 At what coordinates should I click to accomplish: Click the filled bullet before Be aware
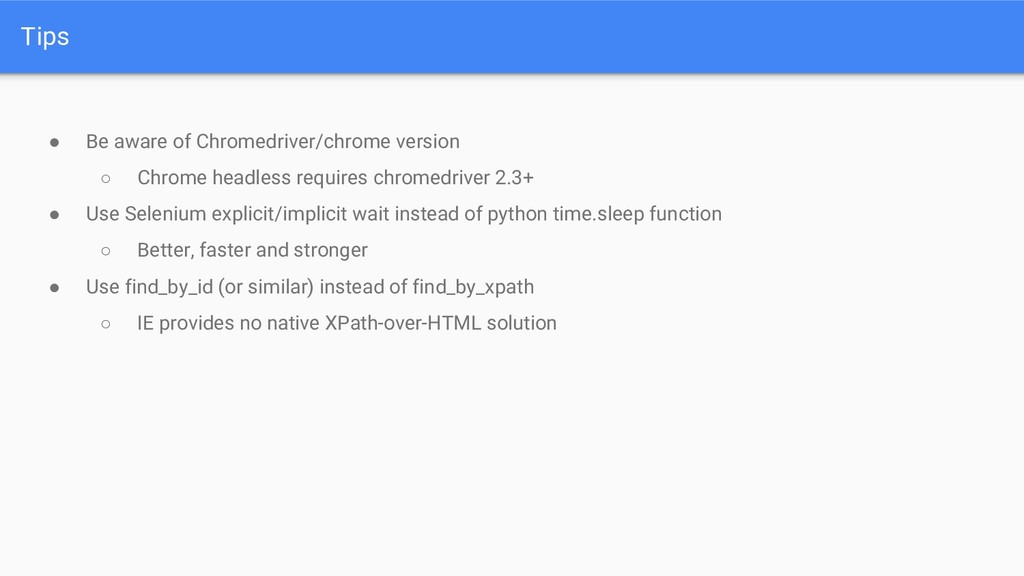(x=54, y=142)
